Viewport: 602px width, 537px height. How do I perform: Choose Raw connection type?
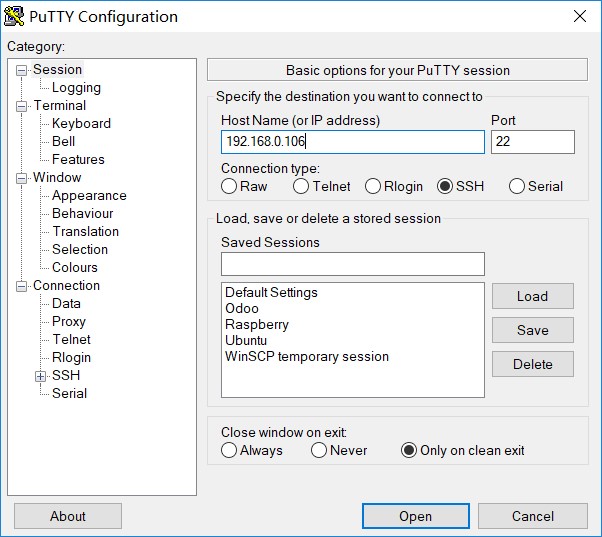229,186
